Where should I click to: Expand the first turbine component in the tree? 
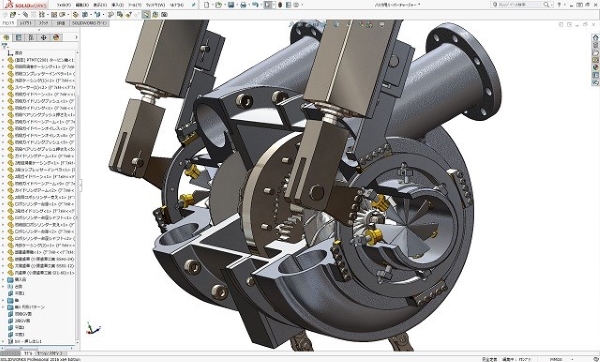(3, 60)
